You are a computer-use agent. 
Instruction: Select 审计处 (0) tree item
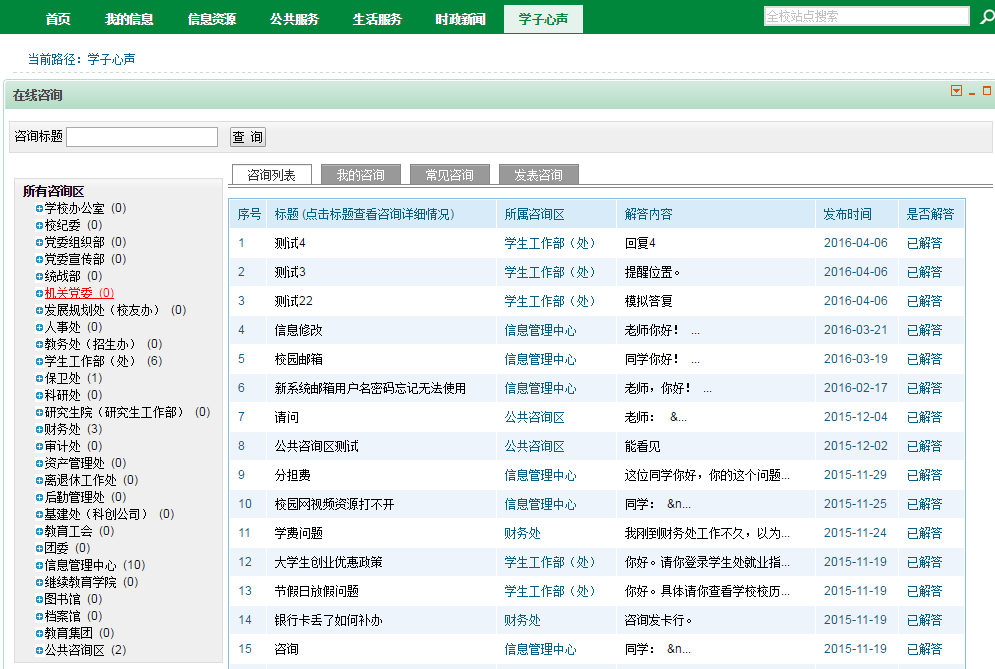(73, 446)
